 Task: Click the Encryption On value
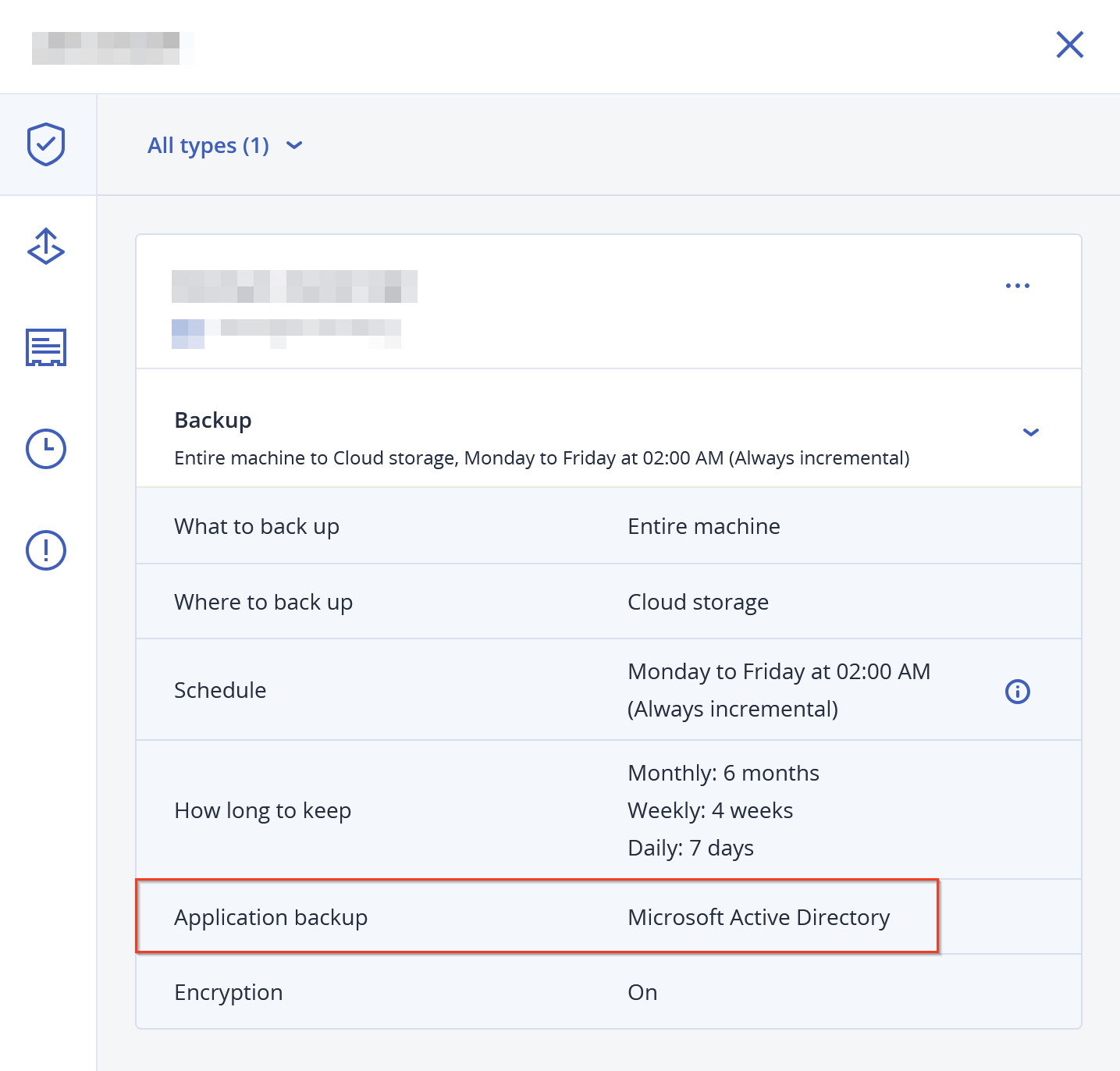click(x=642, y=992)
